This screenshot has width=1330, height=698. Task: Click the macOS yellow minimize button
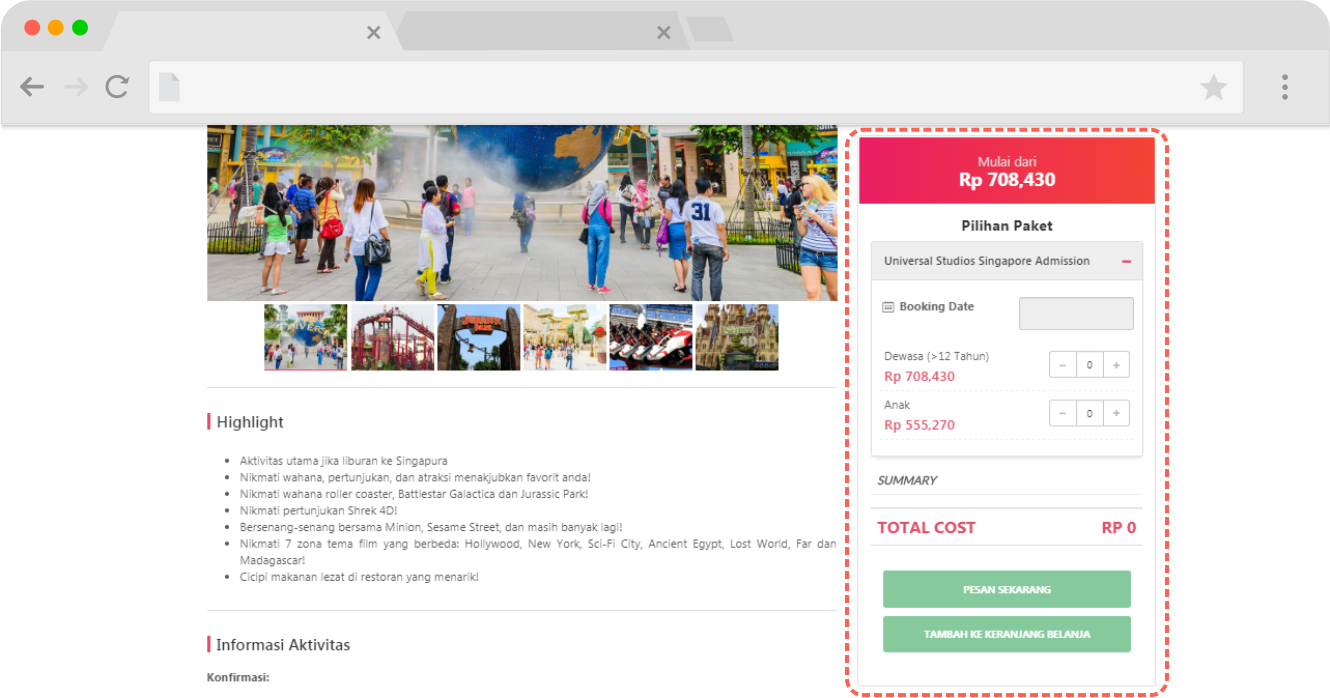(56, 28)
